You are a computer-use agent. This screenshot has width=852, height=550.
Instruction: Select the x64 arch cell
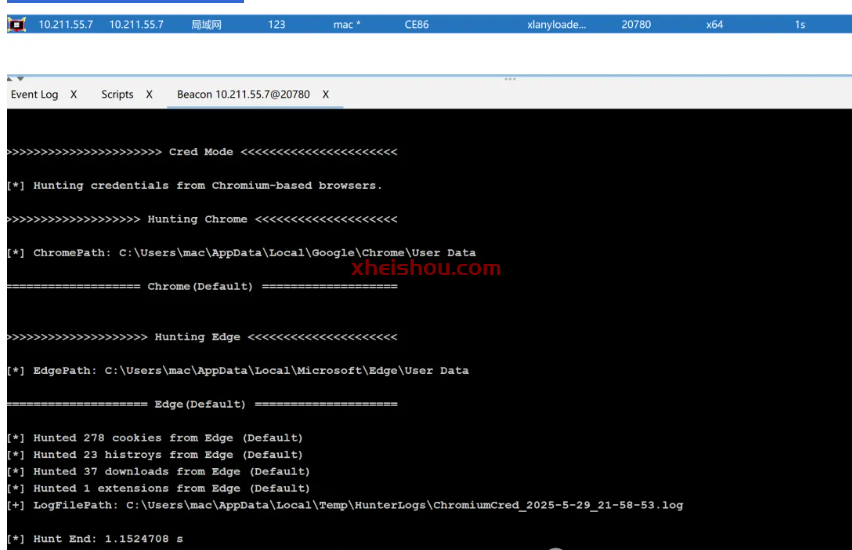pyautogui.click(x=715, y=24)
